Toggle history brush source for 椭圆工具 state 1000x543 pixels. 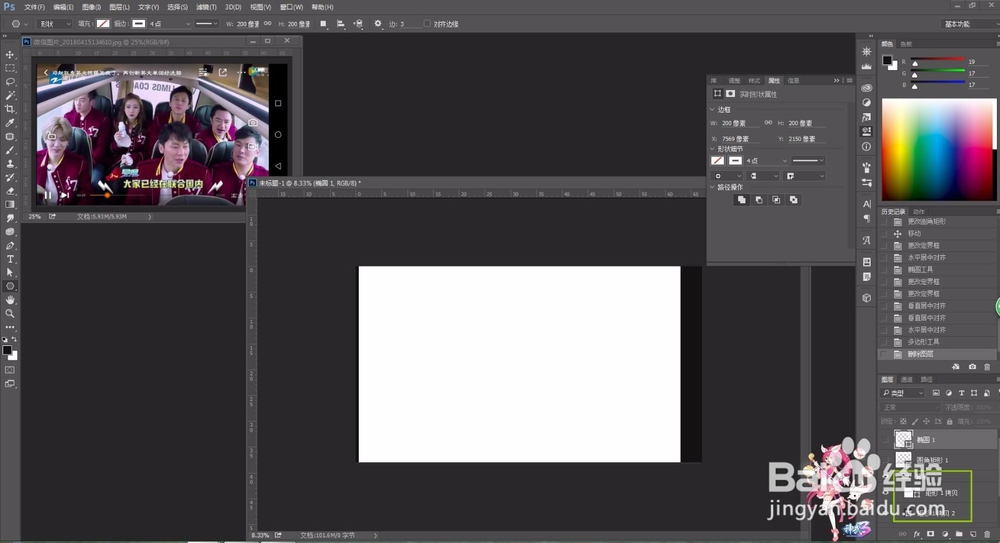pos(883,269)
